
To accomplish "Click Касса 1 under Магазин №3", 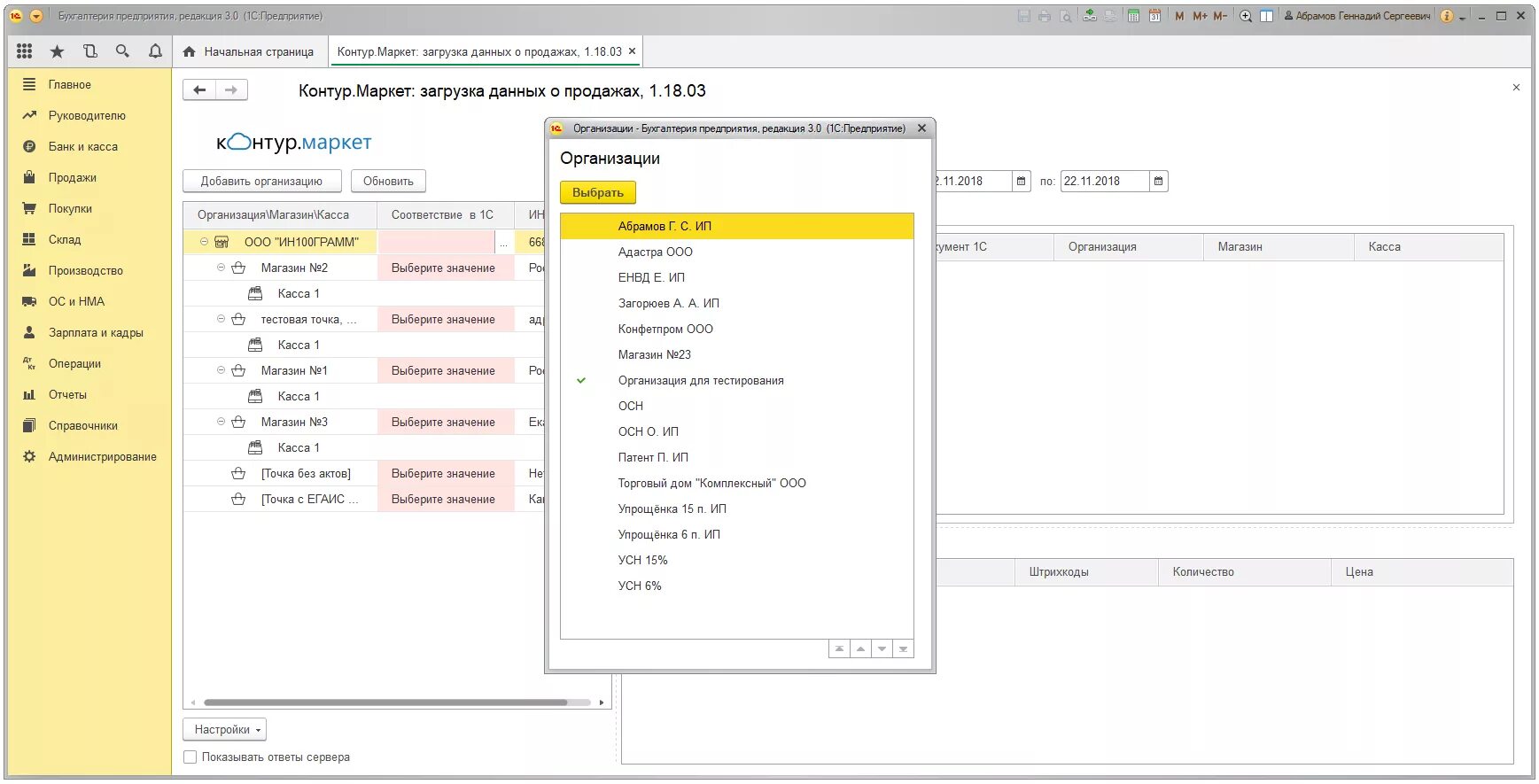I will [299, 447].
